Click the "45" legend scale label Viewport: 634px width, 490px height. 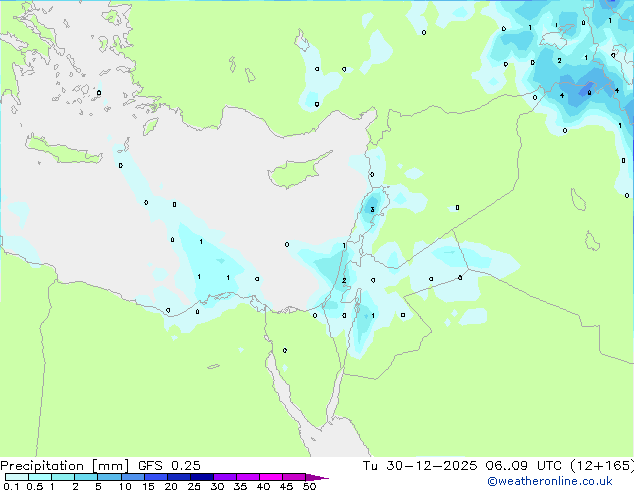coord(286,486)
